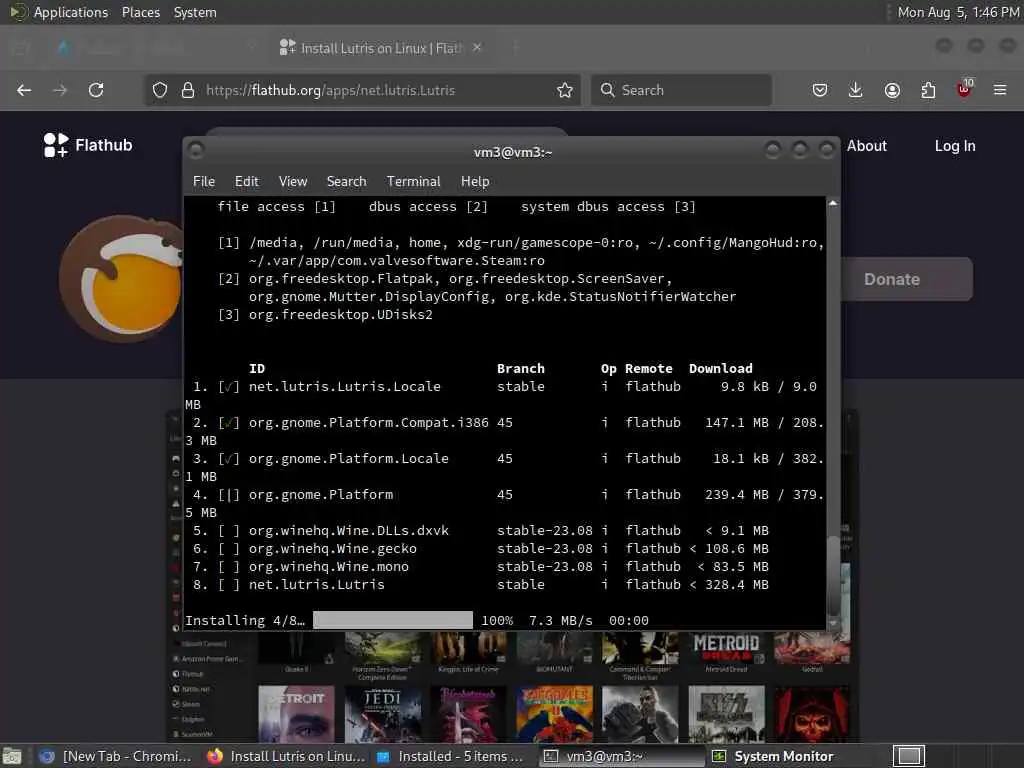The height and width of the screenshot is (768, 1024).
Task: Click 'Installing 4/8…' status text
Action: pos(245,620)
